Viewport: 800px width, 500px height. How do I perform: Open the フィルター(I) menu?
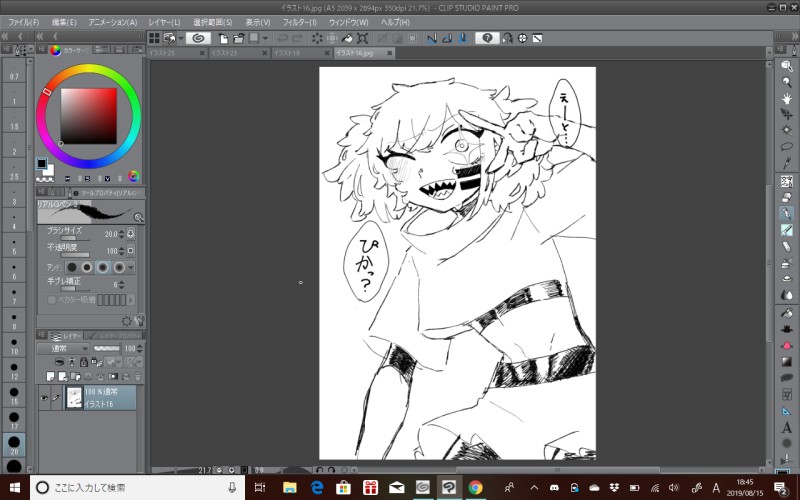click(299, 22)
